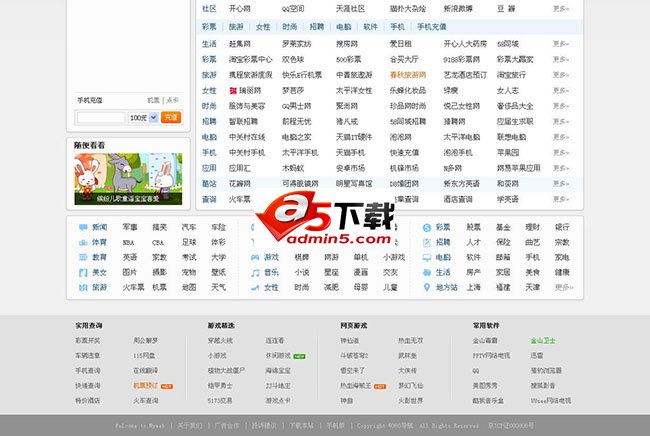
Task: Click the 体育 sports category icon
Action: pyautogui.click(x=83, y=242)
